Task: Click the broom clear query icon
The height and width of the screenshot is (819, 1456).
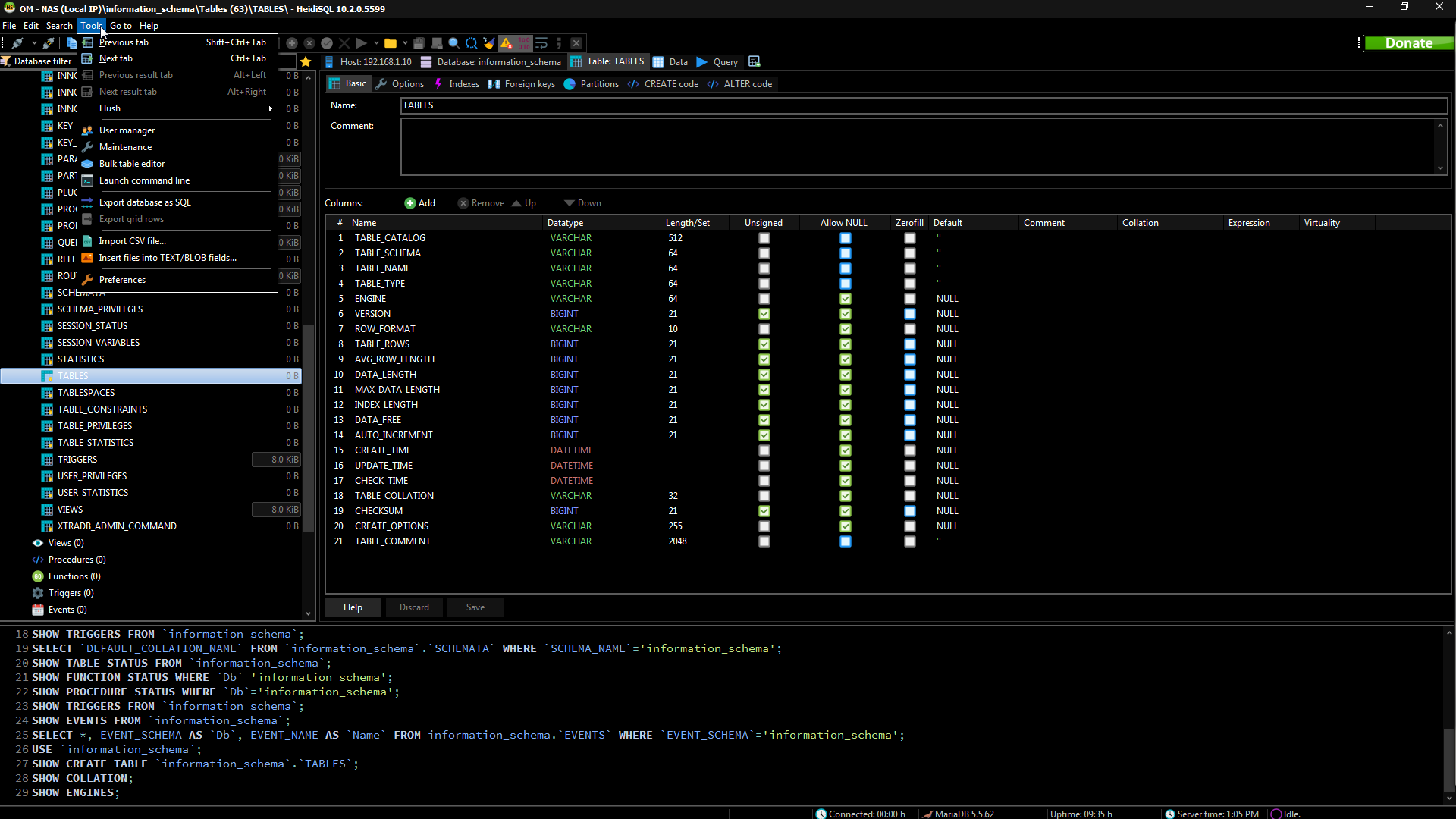Action: (x=489, y=43)
